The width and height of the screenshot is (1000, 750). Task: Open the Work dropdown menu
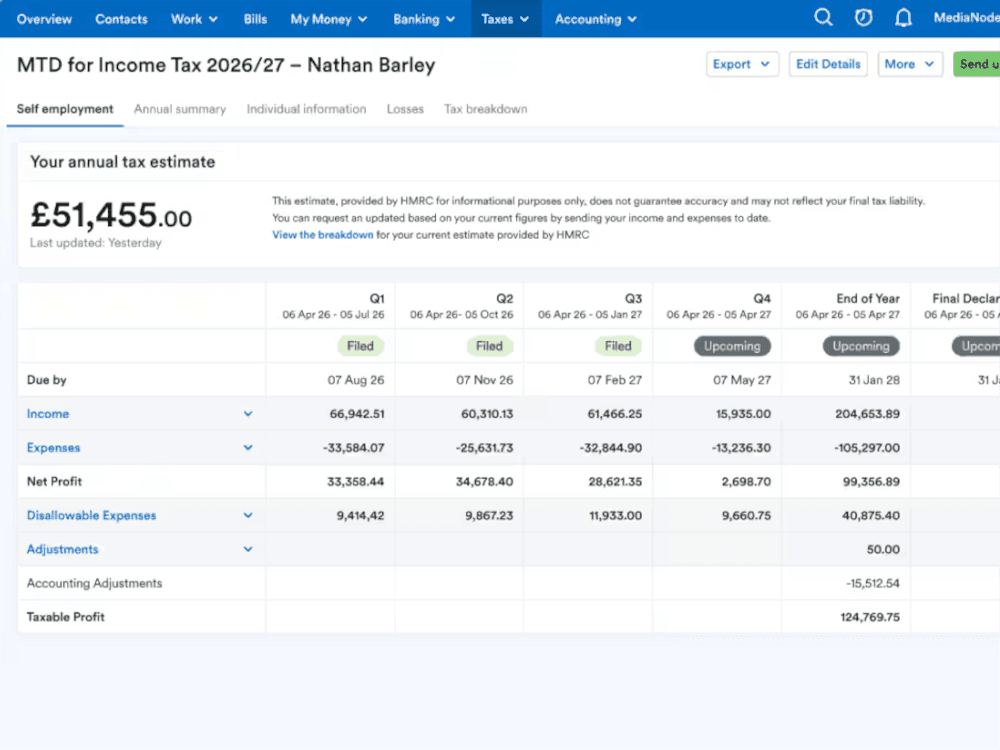click(194, 19)
